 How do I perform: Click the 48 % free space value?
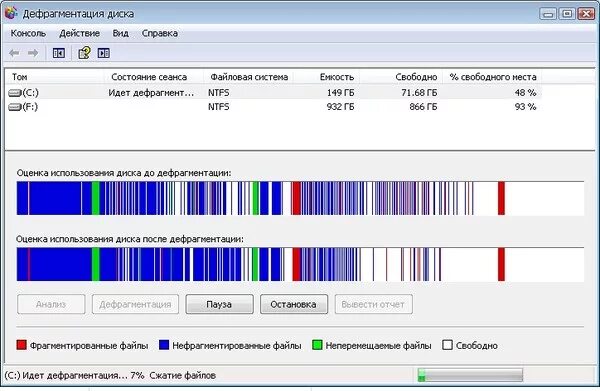click(x=525, y=93)
